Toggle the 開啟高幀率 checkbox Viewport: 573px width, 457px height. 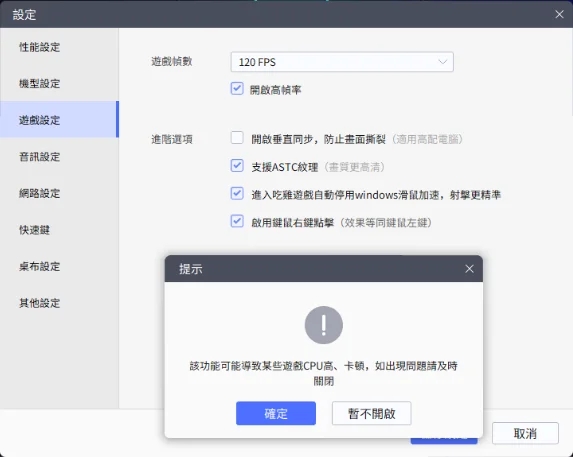point(237,88)
